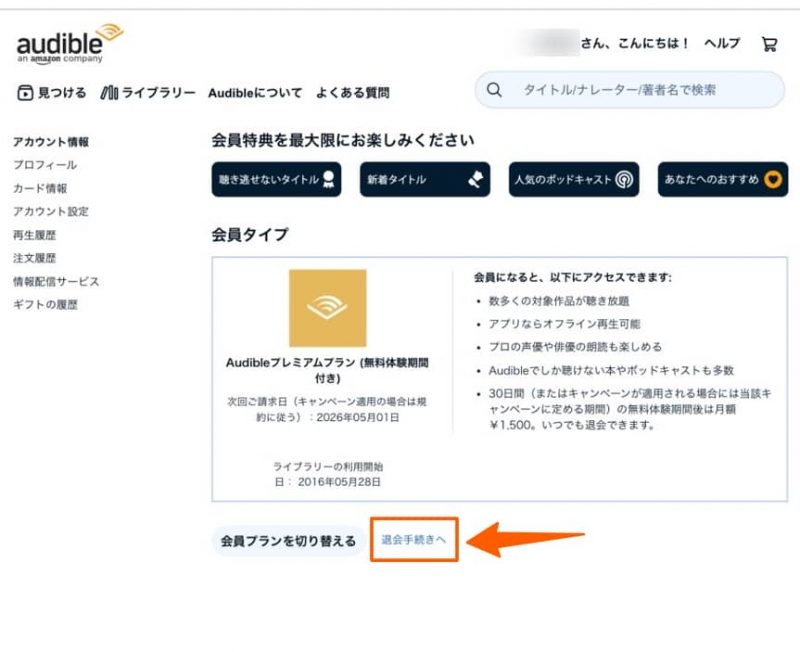Open the shopping cart icon
The width and height of the screenshot is (800, 652).
click(x=770, y=42)
